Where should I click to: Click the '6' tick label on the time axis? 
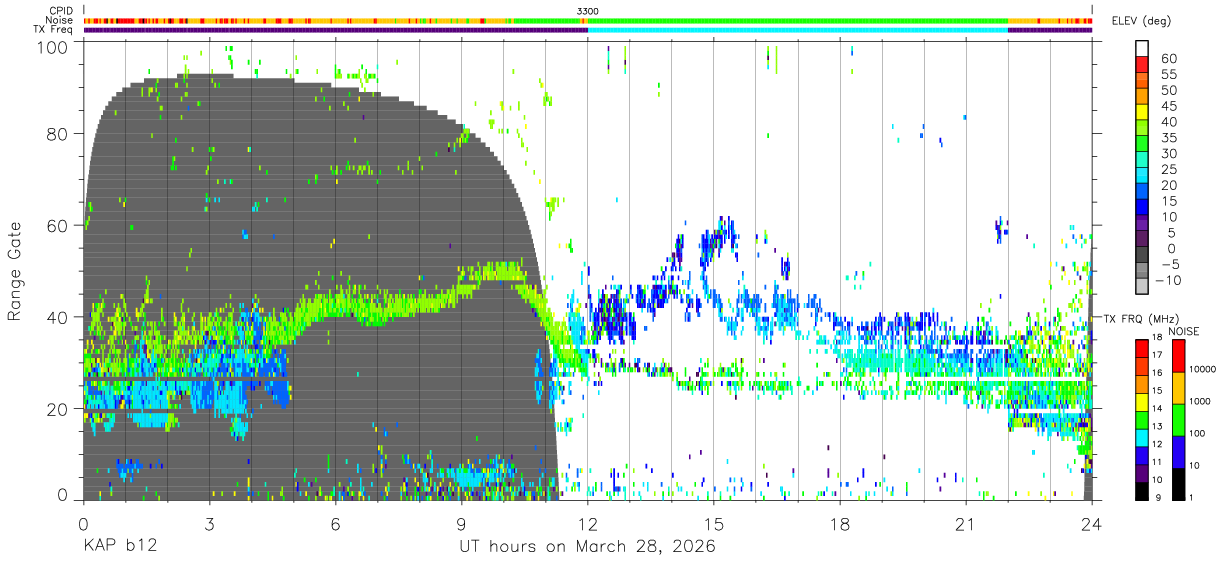point(335,523)
